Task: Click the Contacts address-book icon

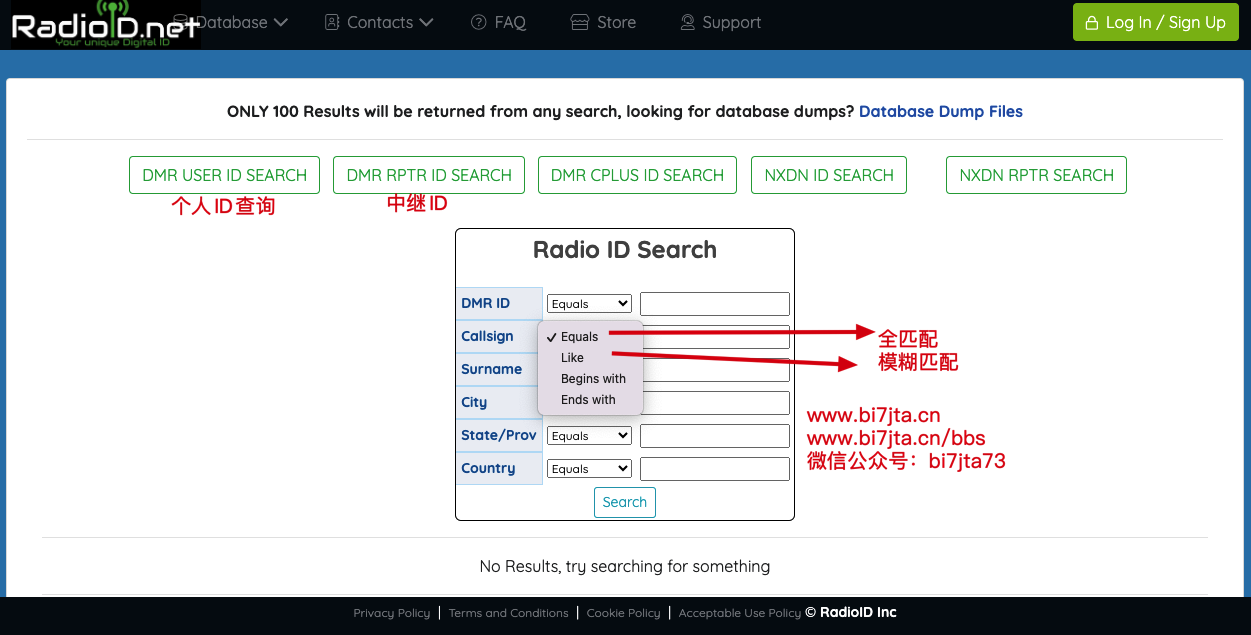Action: point(332,22)
